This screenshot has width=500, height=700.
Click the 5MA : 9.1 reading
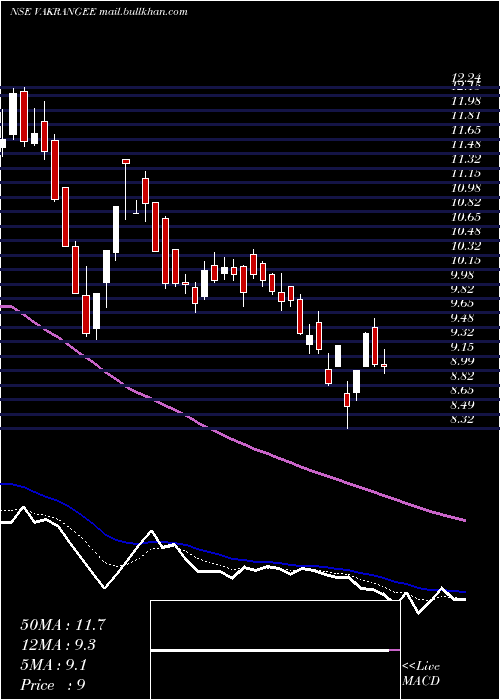pyautogui.click(x=53, y=665)
